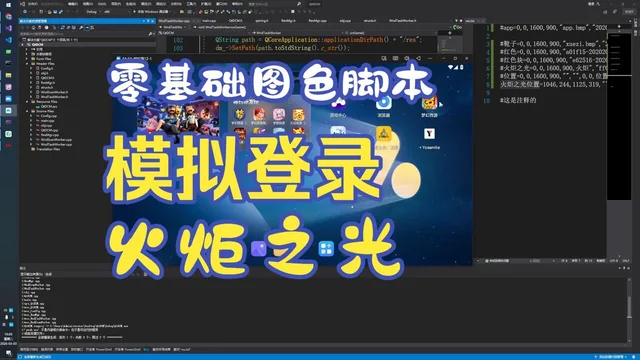Collapse the Source Files folder
640x360 pixels.
point(27,111)
